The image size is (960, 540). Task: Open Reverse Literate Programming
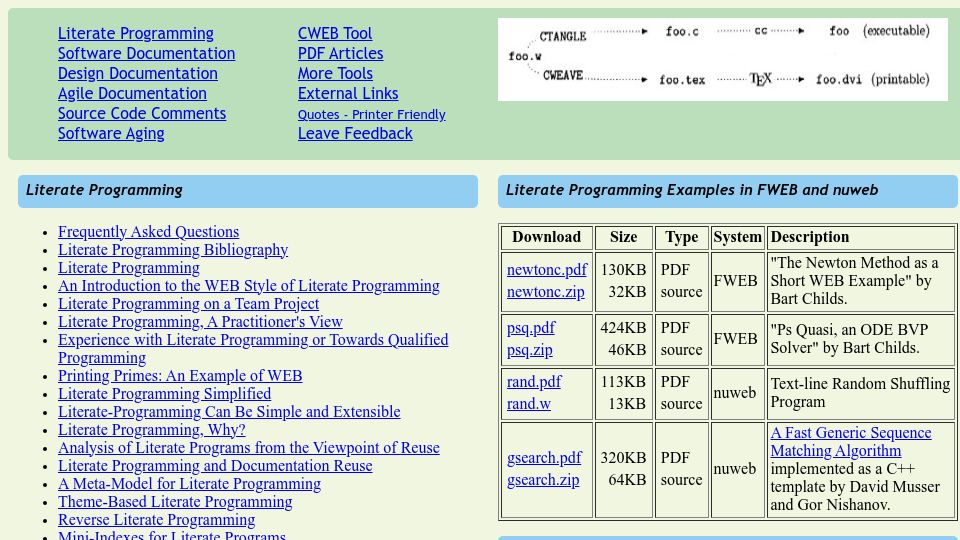click(157, 520)
